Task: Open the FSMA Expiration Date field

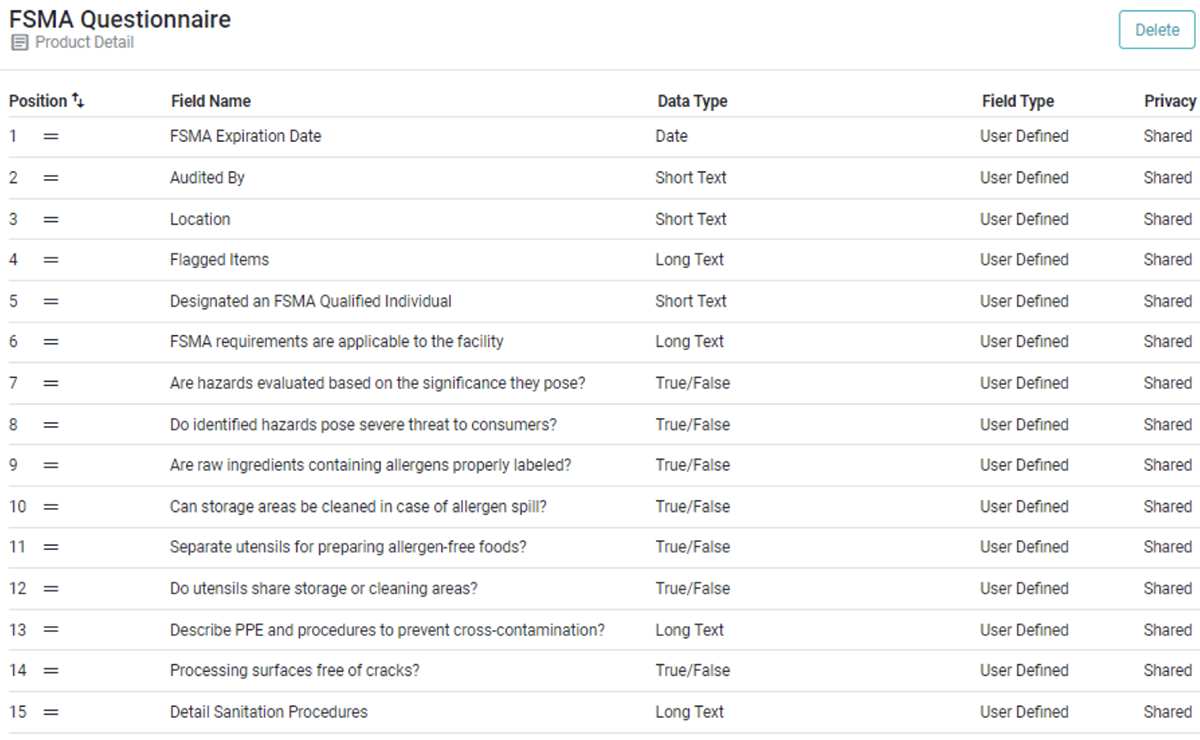Action: point(245,136)
